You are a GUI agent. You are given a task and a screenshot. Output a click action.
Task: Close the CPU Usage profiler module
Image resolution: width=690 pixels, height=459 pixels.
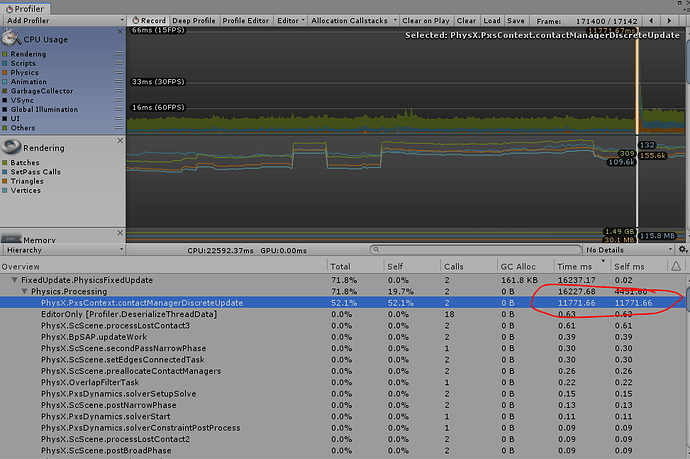[x=120, y=32]
